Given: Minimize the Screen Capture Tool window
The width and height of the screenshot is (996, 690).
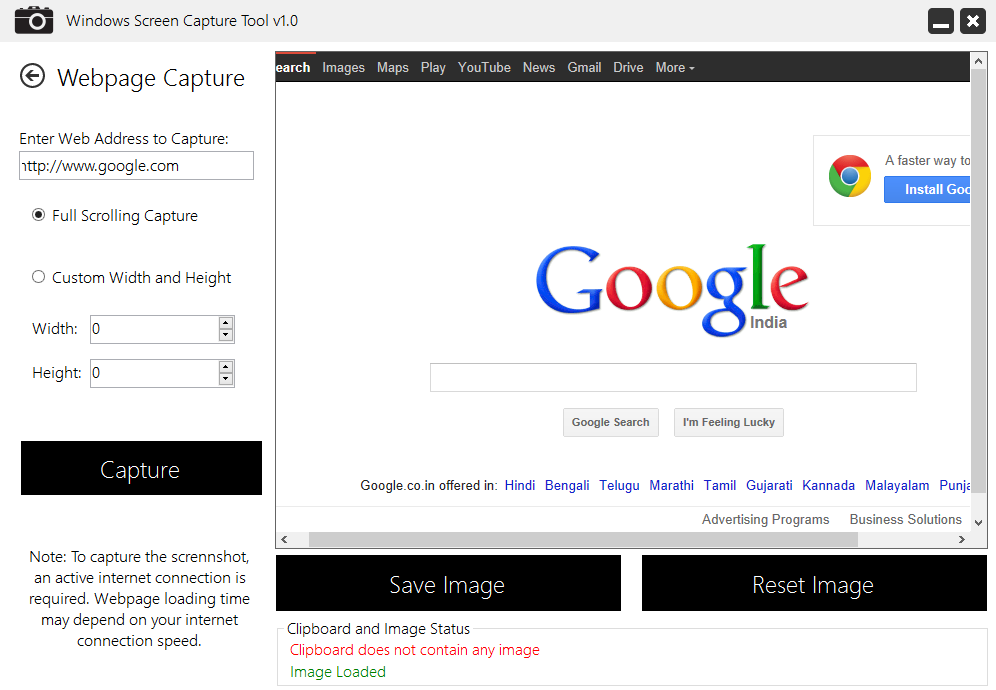Looking at the screenshot, I should pos(941,21).
